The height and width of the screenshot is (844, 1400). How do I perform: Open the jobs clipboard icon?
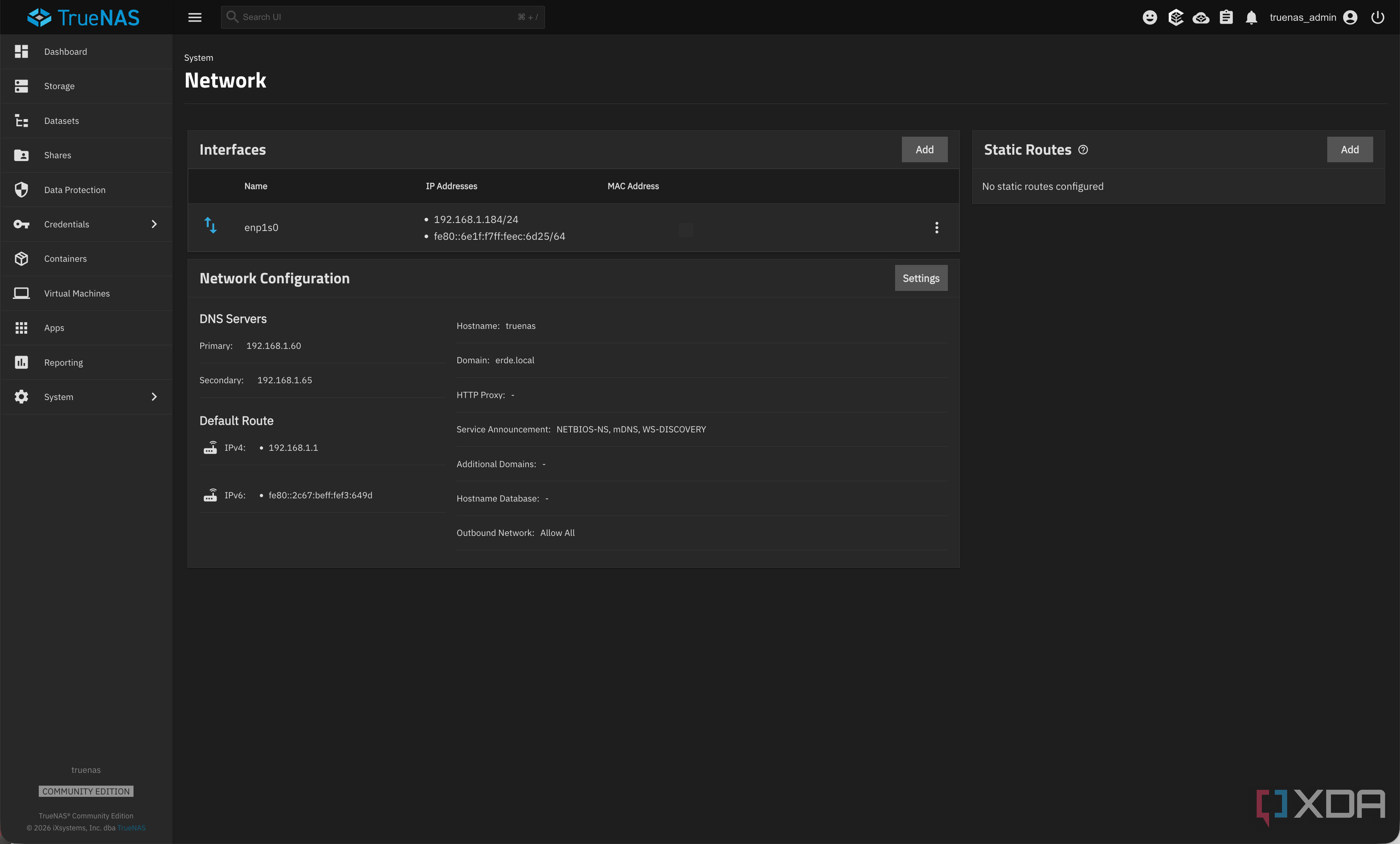tap(1226, 17)
